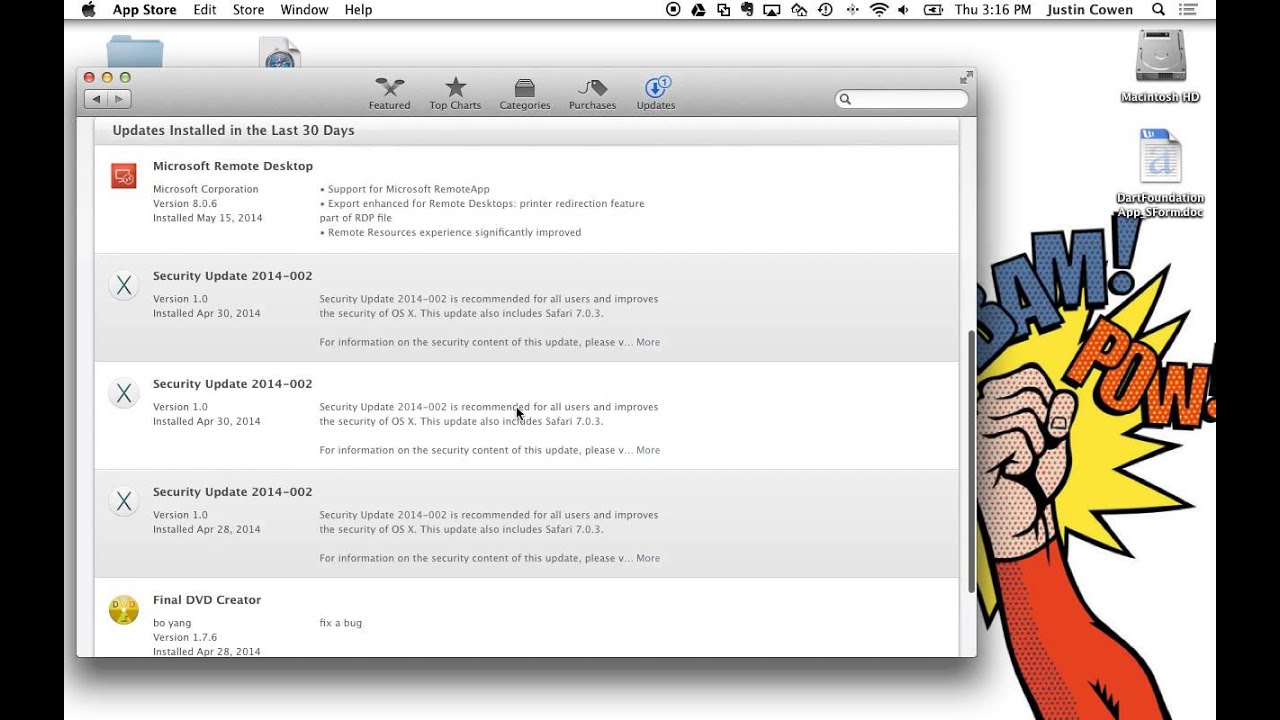Open the Apple menu
The image size is (1280, 720).
tap(88, 10)
